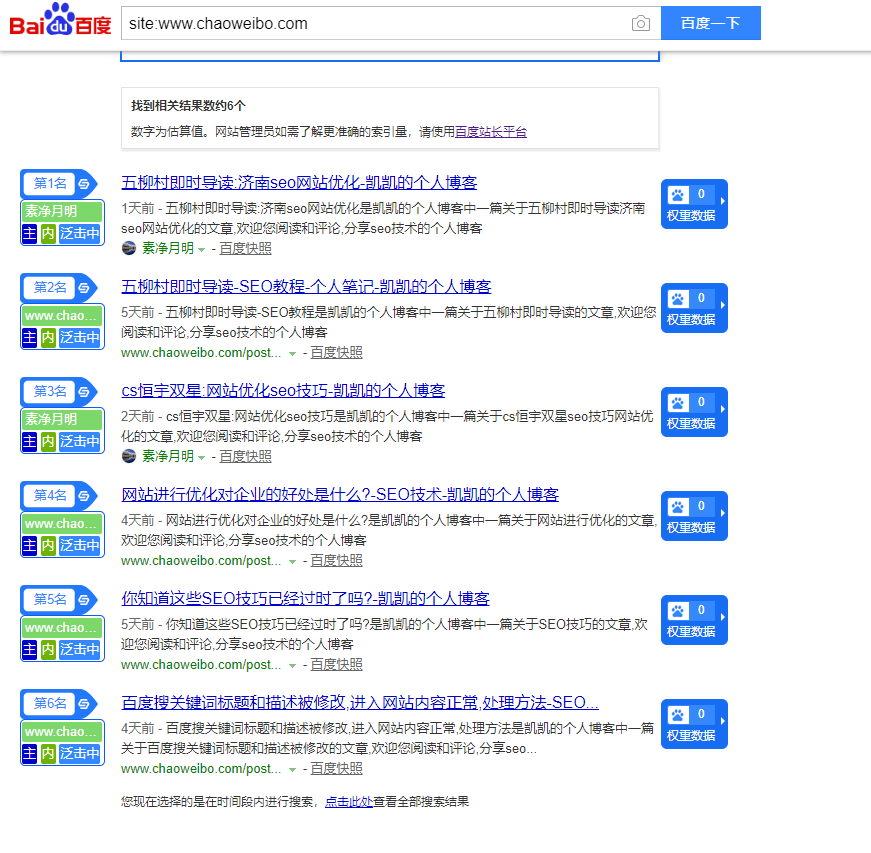Click www.chaoweibo.com/post URL in second result

click(x=201, y=353)
